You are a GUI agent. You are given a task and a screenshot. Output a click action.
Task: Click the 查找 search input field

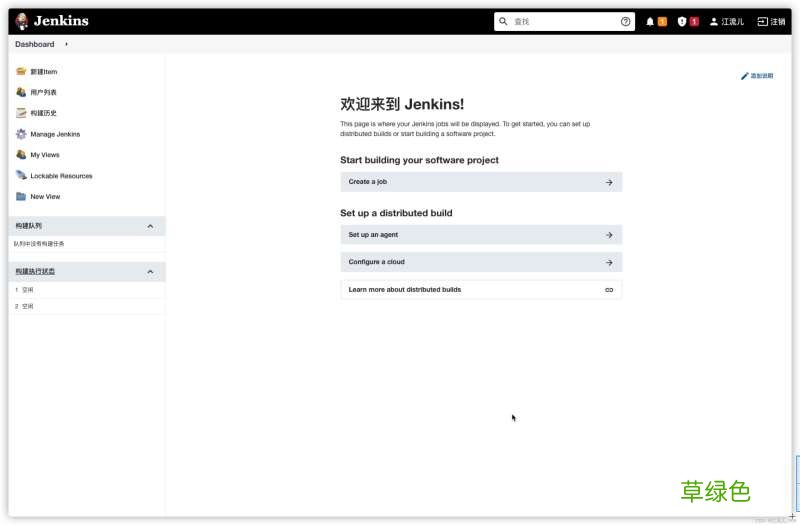565,21
